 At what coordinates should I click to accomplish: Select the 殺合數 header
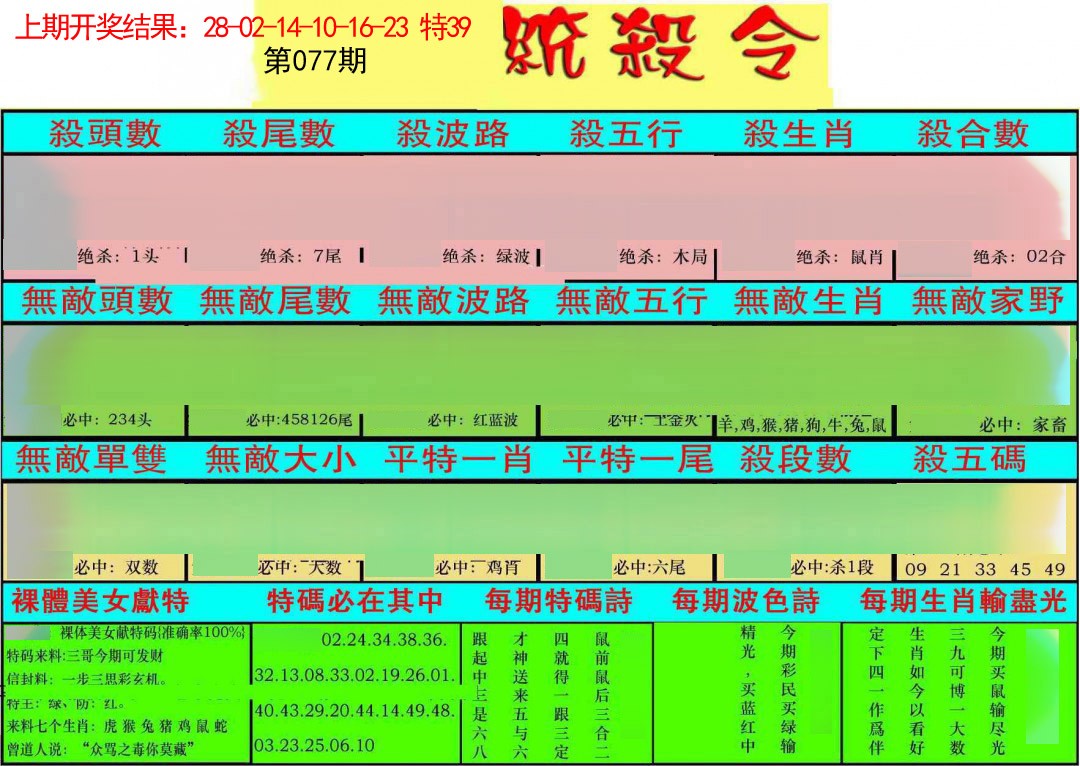pyautogui.click(x=972, y=133)
